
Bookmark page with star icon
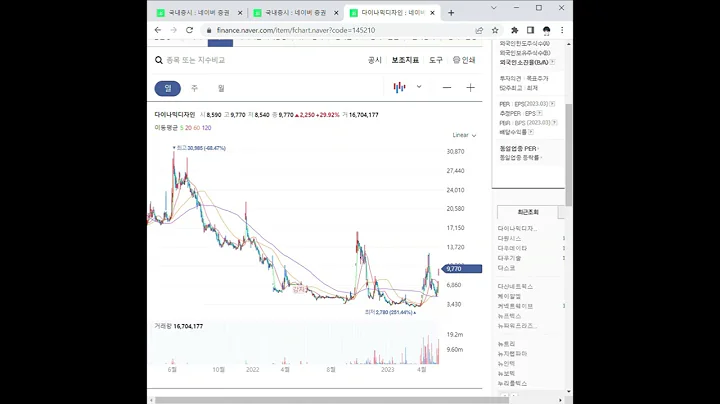(495, 30)
